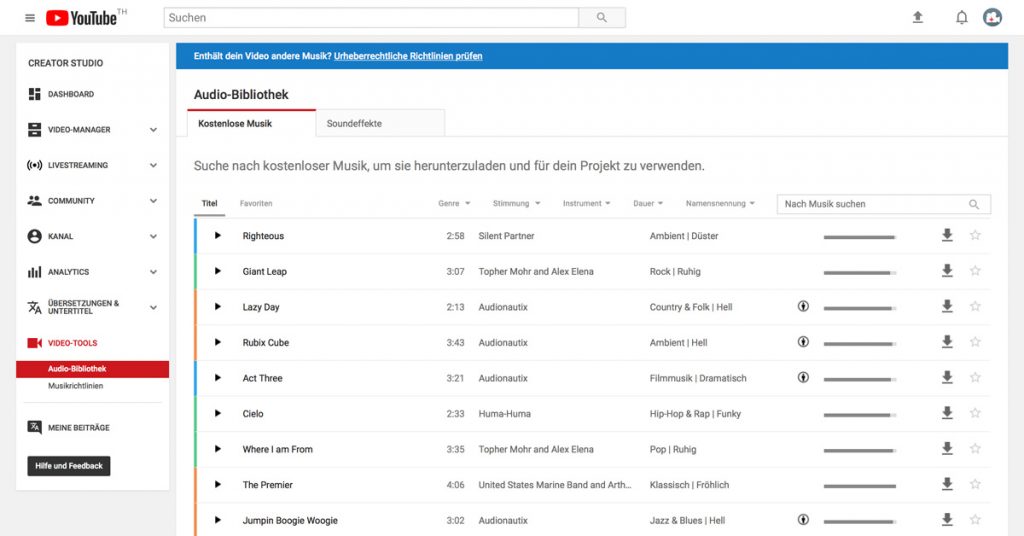The height and width of the screenshot is (536, 1024).
Task: Star Giant Leap as a favorite
Action: pyautogui.click(x=975, y=271)
